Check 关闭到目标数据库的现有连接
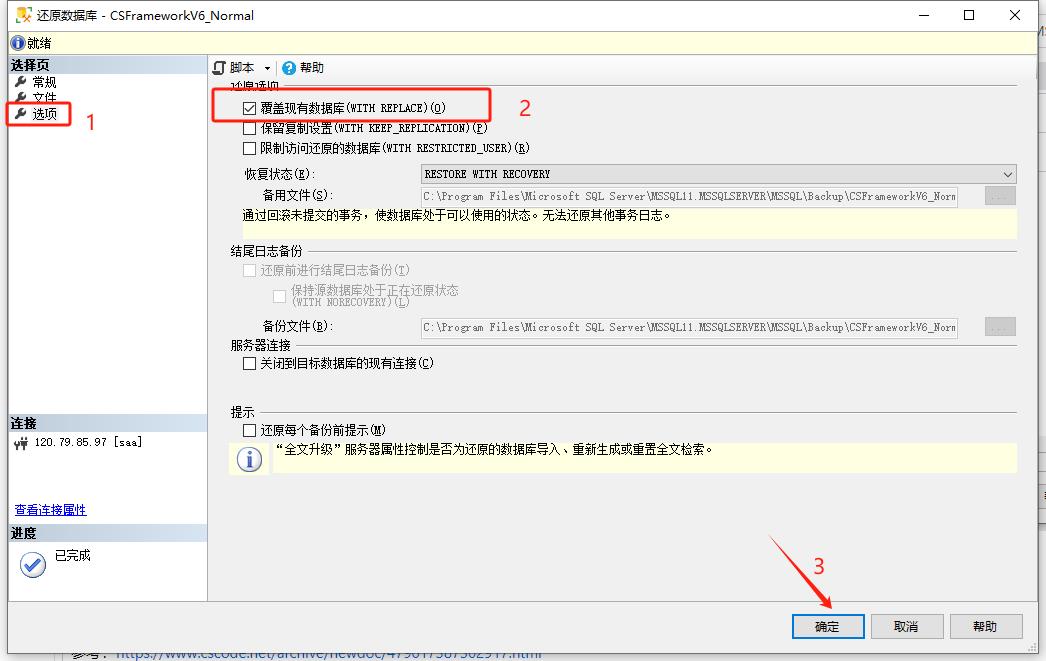Screen dimensions: 1046x661 coord(248,363)
